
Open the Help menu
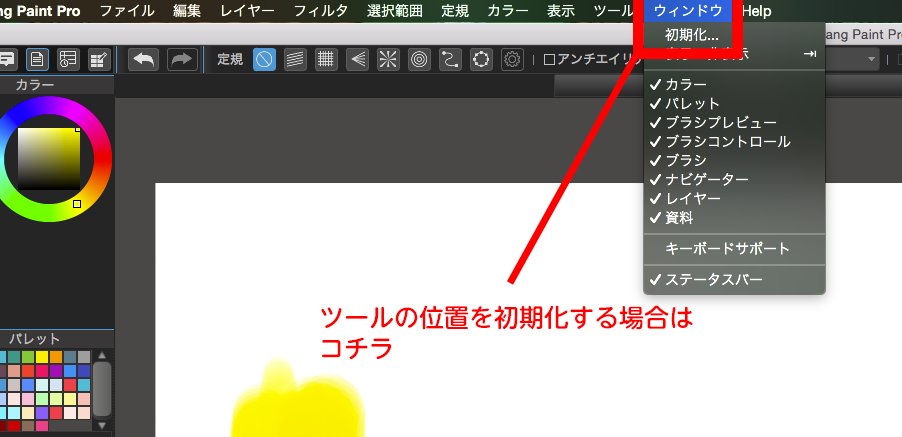point(756,11)
